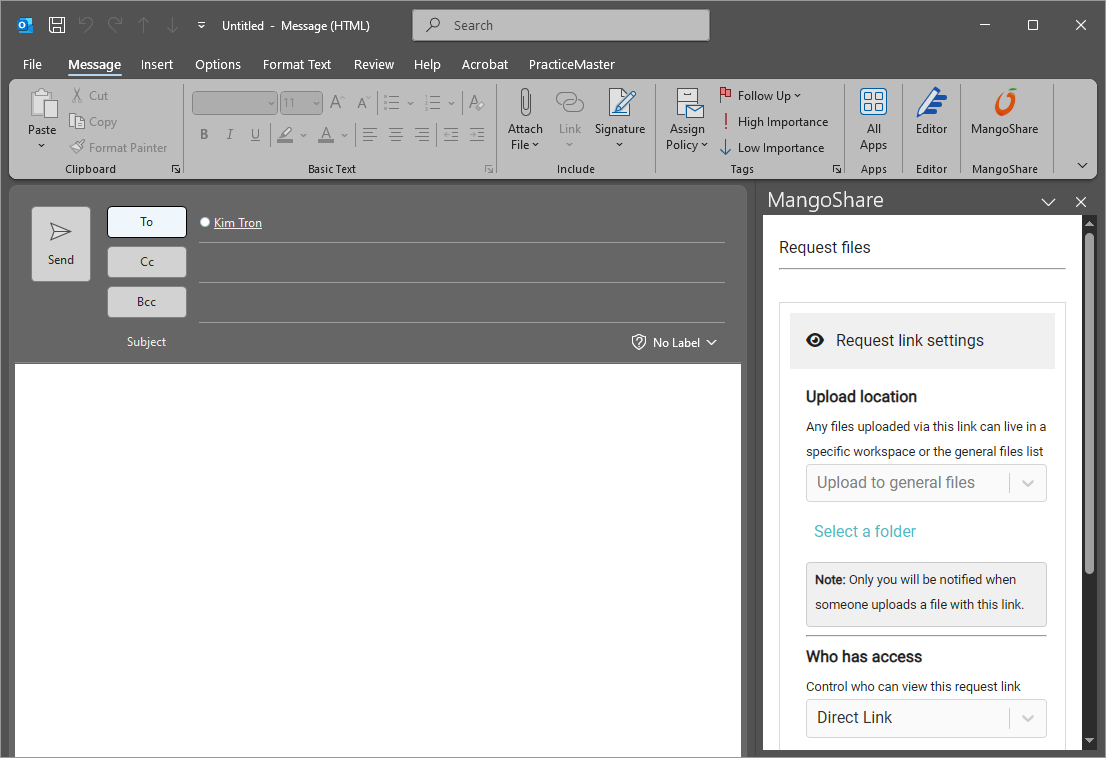
Task: Launch the Editor pane from the ribbon
Action: (x=931, y=119)
